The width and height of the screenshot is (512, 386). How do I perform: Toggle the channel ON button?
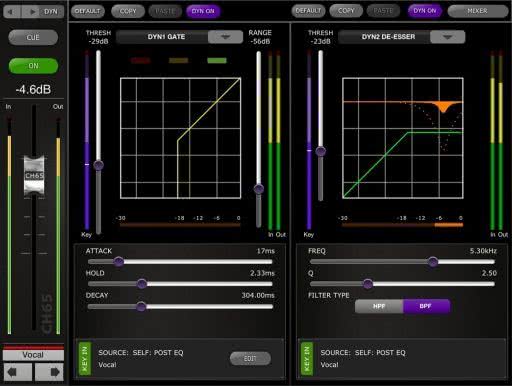(x=33, y=66)
